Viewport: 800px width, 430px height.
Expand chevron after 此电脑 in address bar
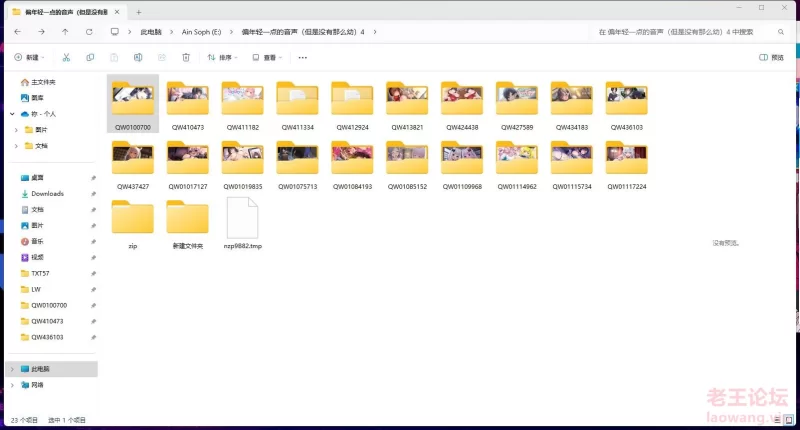[x=171, y=32]
